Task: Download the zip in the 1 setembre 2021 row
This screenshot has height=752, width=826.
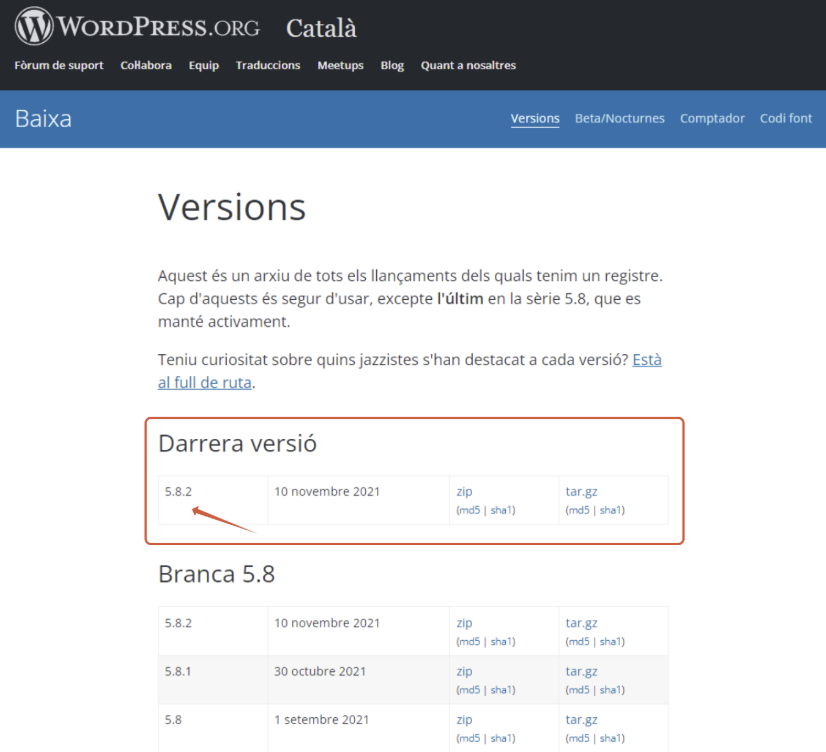Action: [464, 720]
